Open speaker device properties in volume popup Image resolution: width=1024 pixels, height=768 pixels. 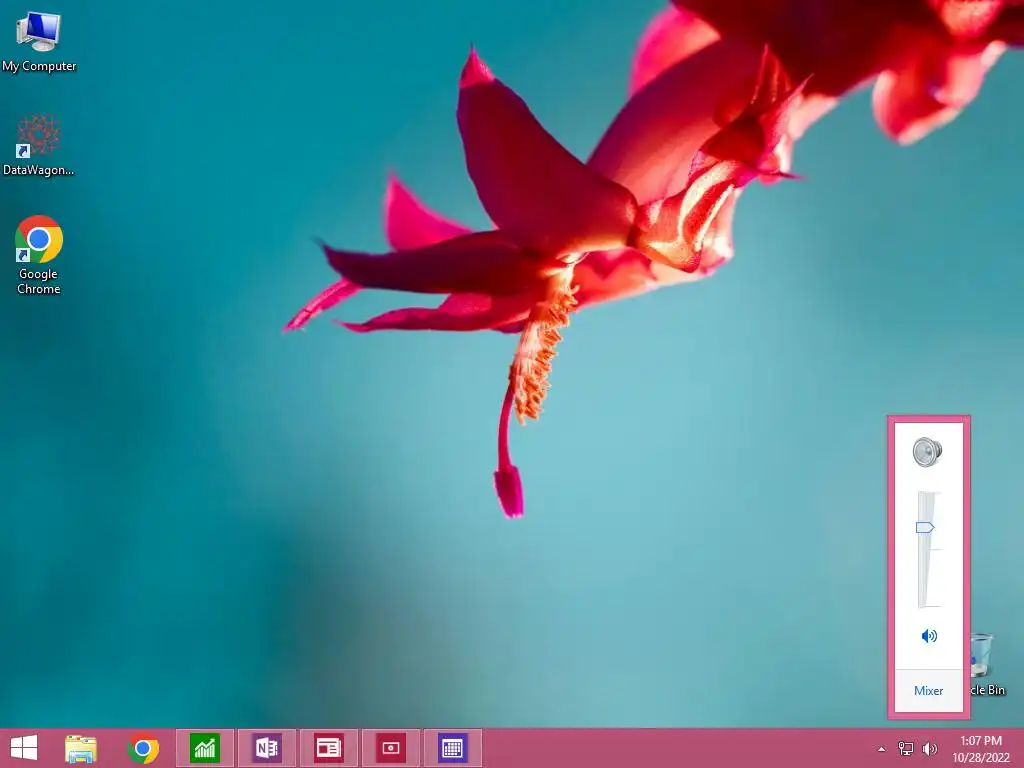tap(927, 452)
